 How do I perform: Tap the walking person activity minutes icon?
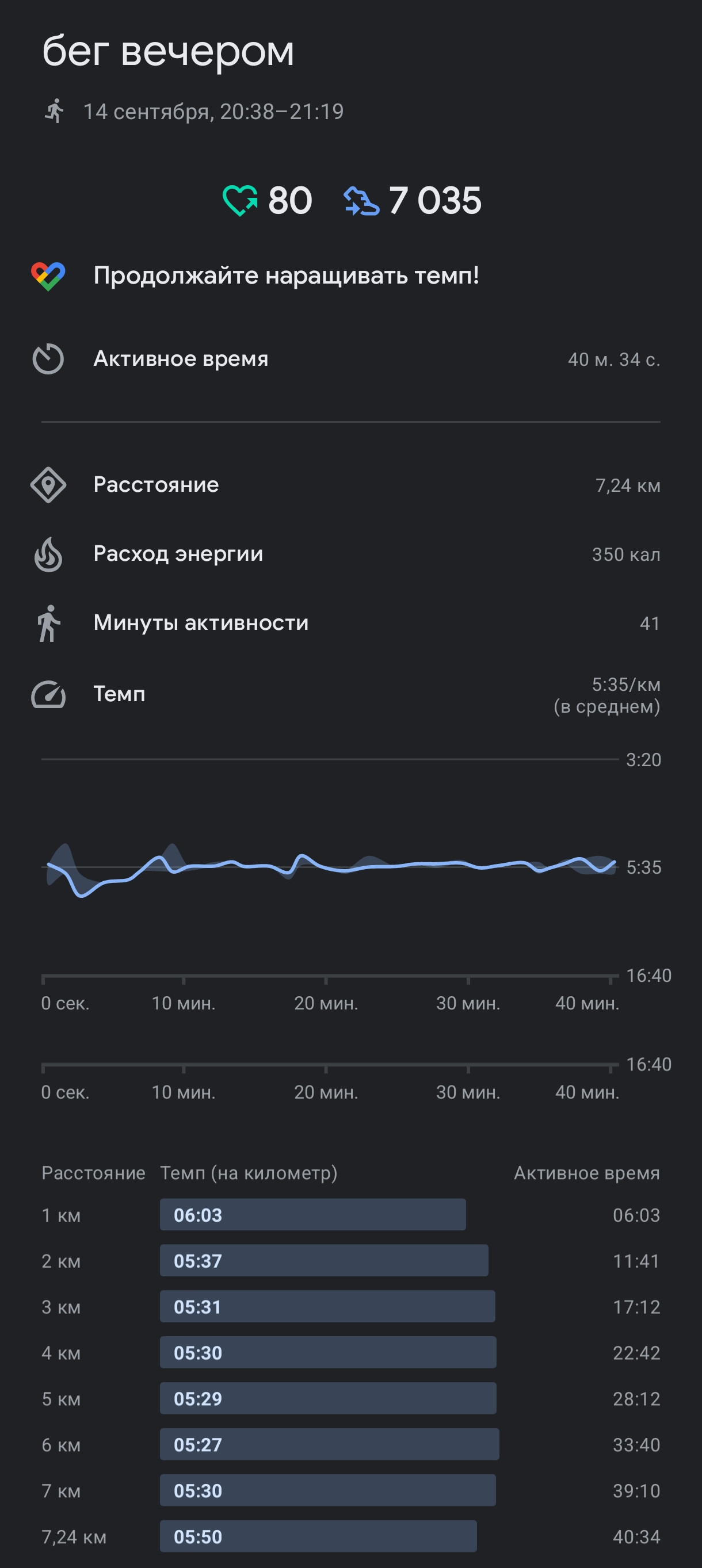[x=48, y=624]
